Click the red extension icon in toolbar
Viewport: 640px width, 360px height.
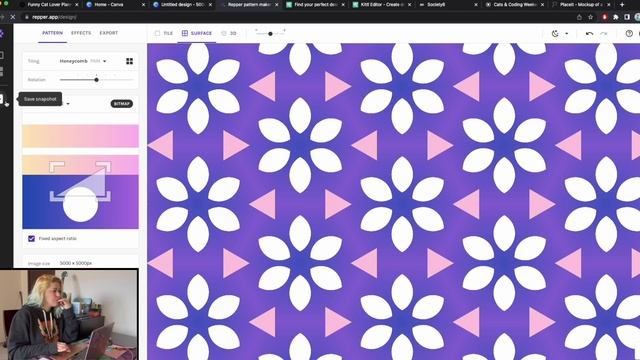pos(605,17)
